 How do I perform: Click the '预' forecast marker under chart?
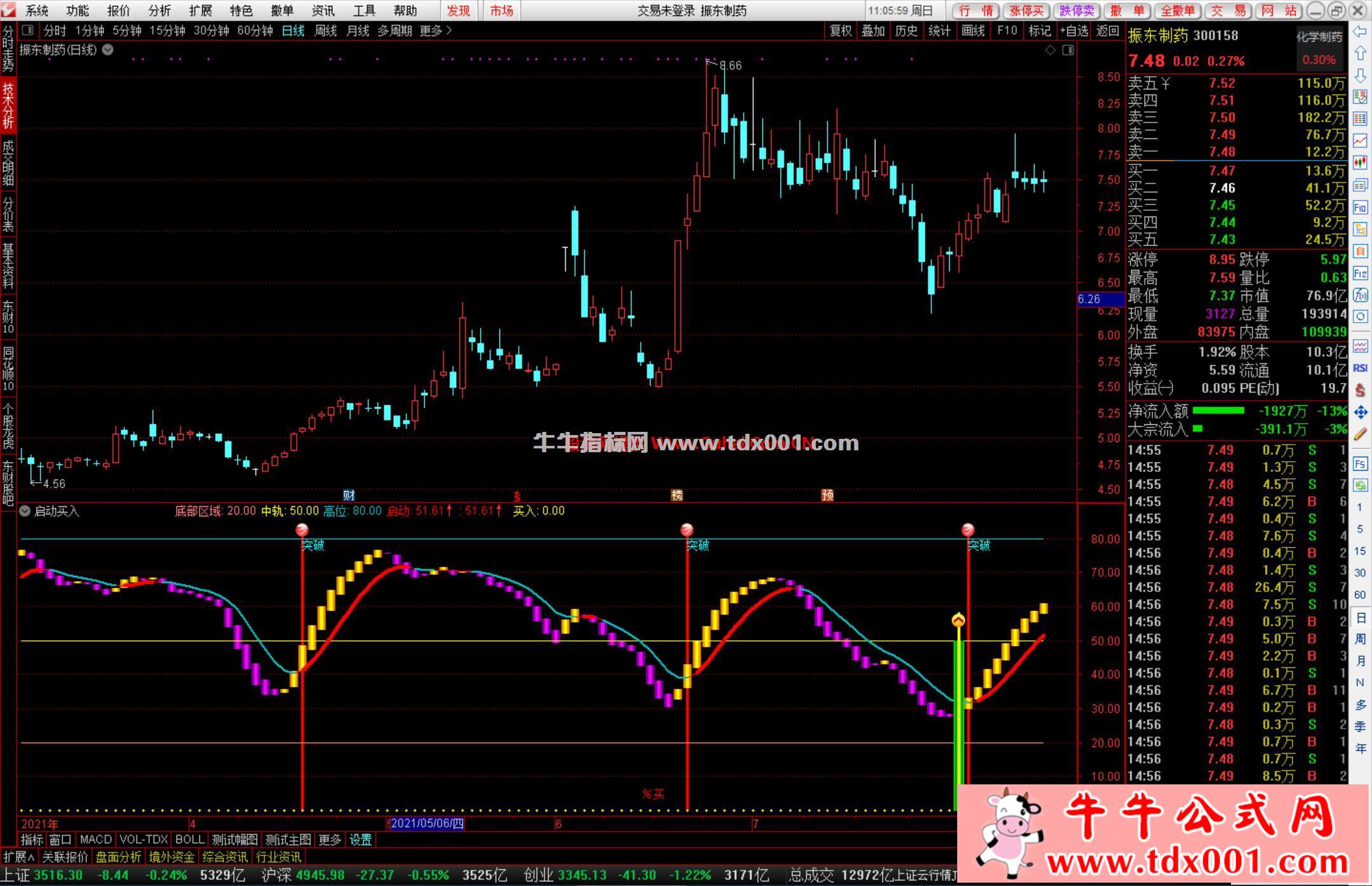pos(827,495)
